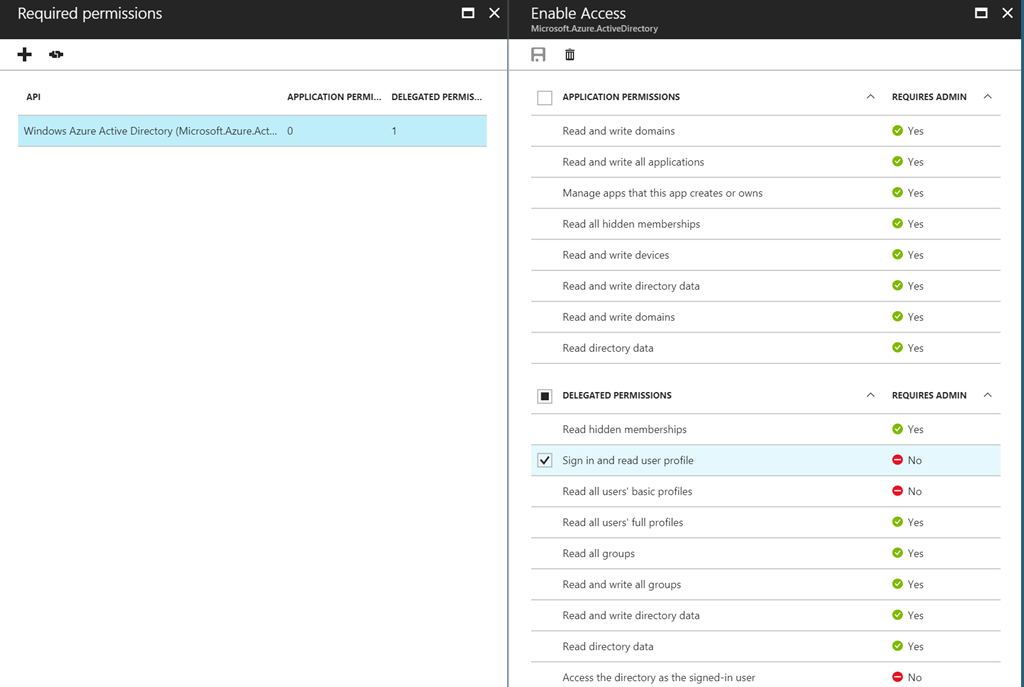The height and width of the screenshot is (687, 1024).
Task: Toggle the Application Permissions select-all checkbox
Action: (x=545, y=98)
